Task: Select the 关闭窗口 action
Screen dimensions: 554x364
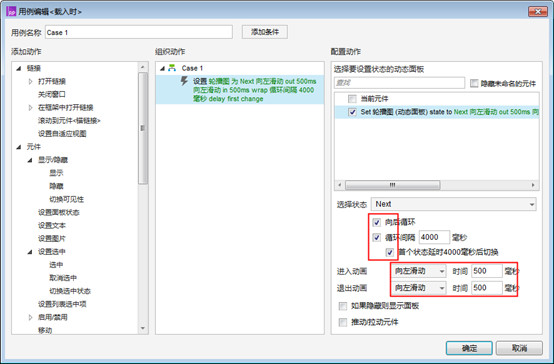Action: [52, 94]
